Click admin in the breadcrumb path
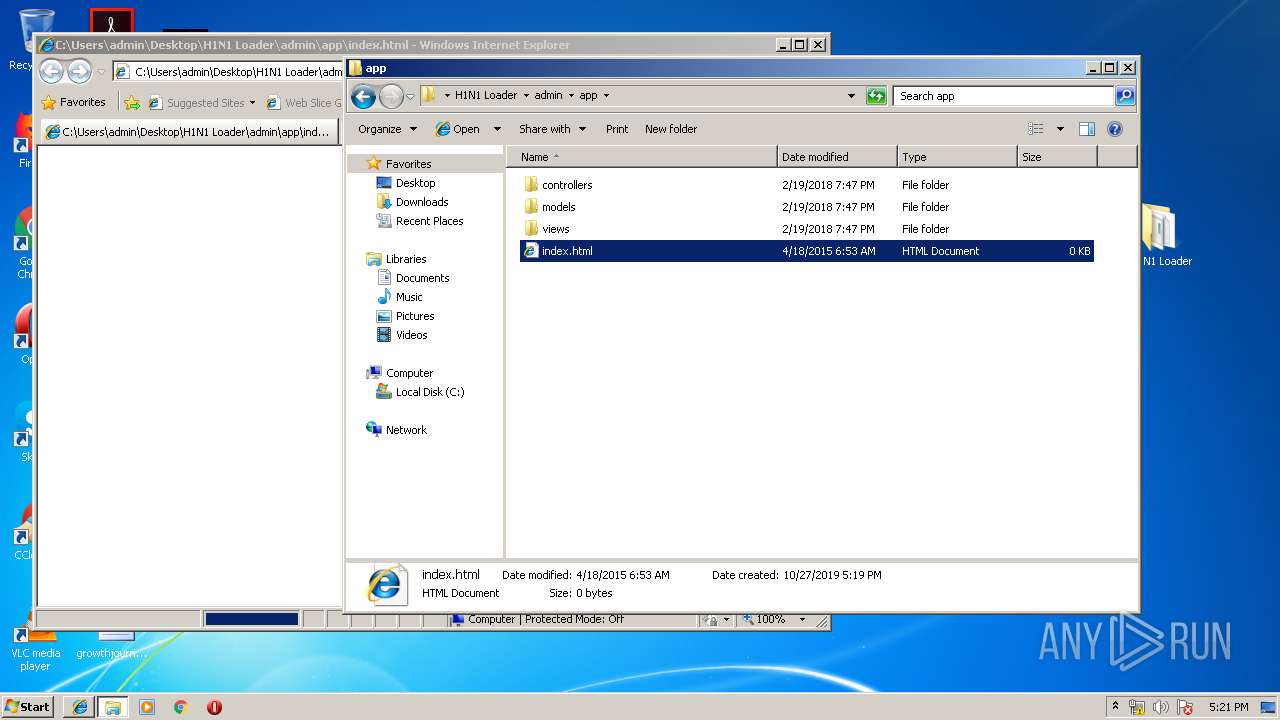The width and height of the screenshot is (1280, 720). tap(548, 96)
